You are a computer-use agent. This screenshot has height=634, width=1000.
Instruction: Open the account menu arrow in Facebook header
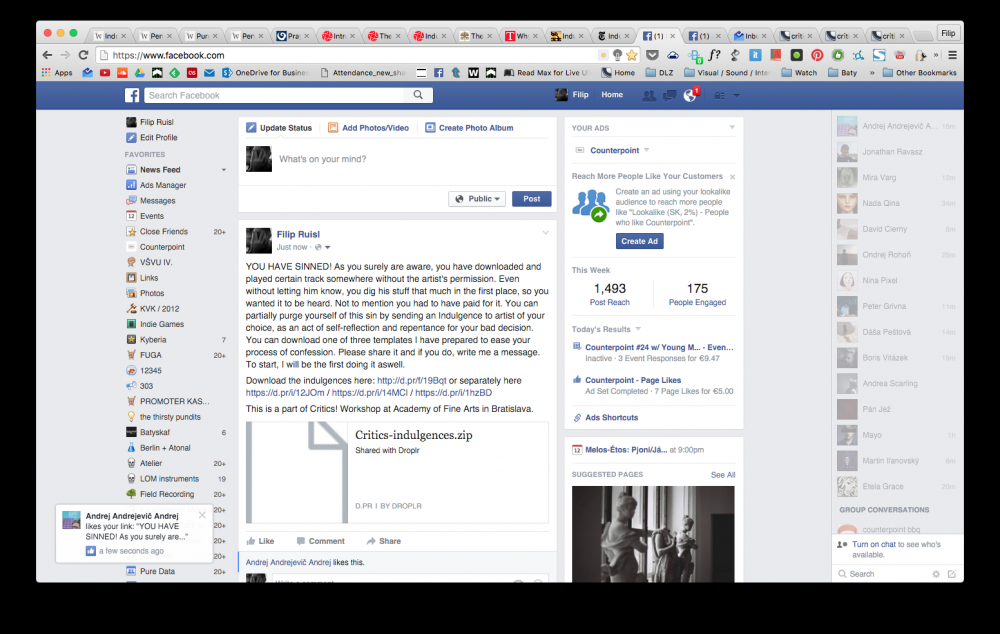click(x=737, y=95)
